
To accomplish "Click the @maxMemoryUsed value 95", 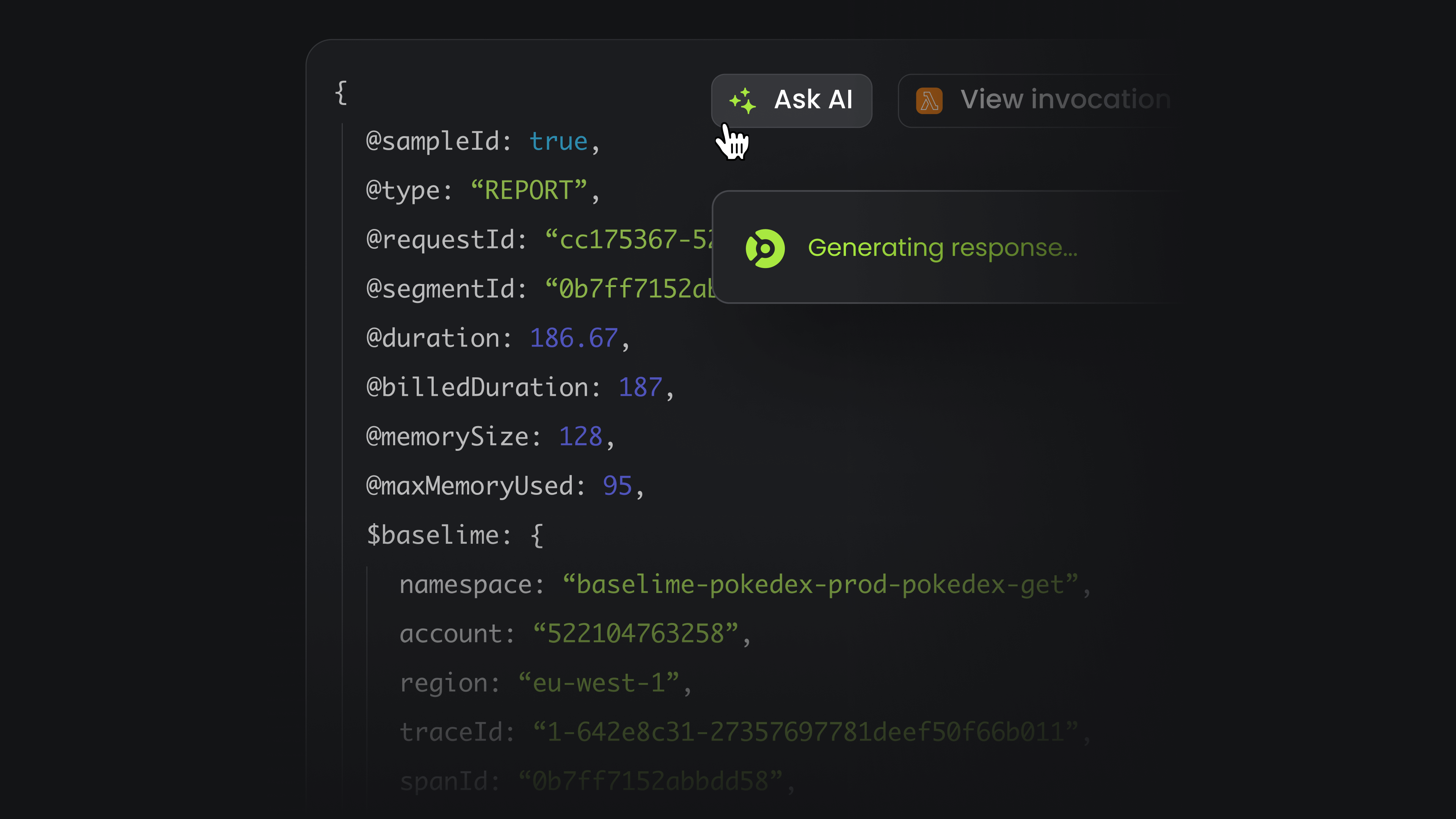I will click(617, 485).
